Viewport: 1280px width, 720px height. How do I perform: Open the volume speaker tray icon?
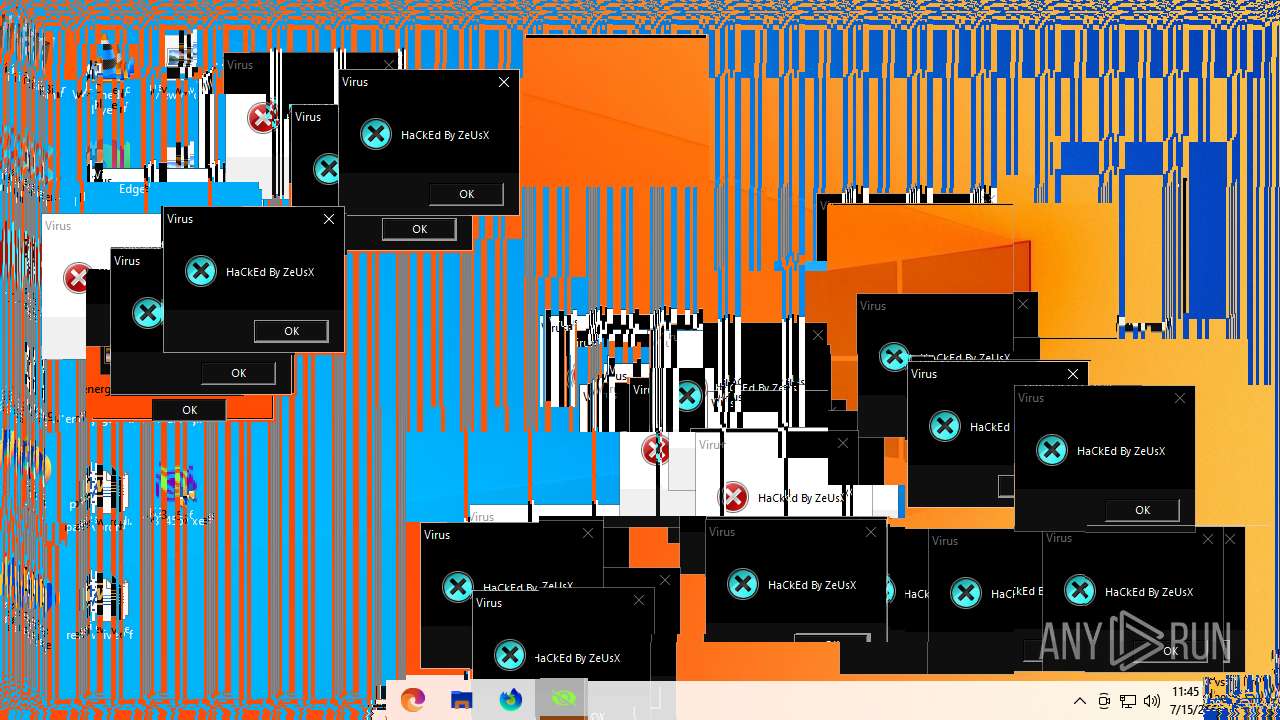pos(1152,701)
